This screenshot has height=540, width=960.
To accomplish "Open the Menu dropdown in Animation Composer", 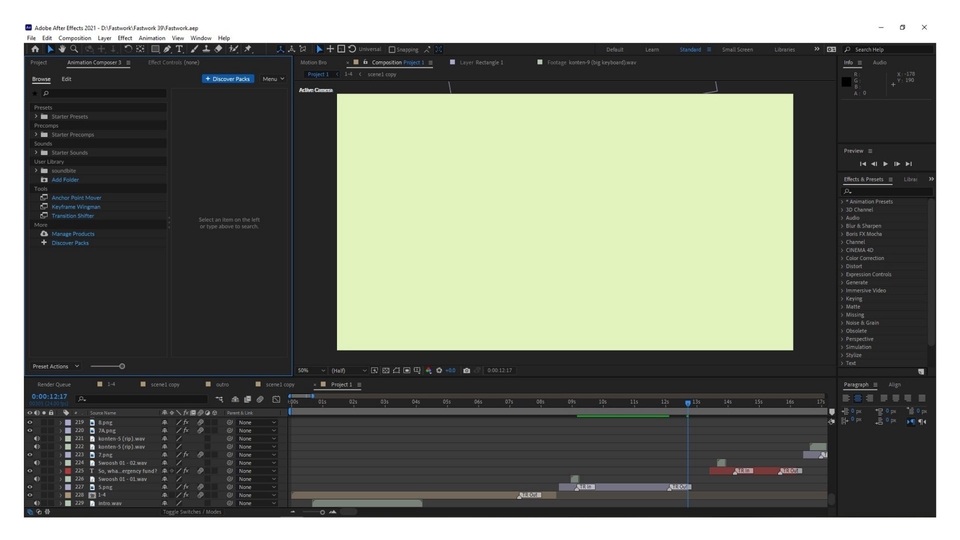I will click(x=273, y=79).
